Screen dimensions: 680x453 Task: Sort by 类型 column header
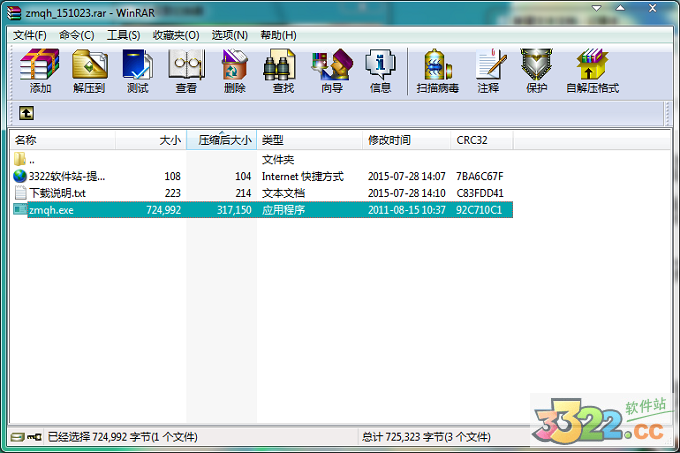(310, 140)
